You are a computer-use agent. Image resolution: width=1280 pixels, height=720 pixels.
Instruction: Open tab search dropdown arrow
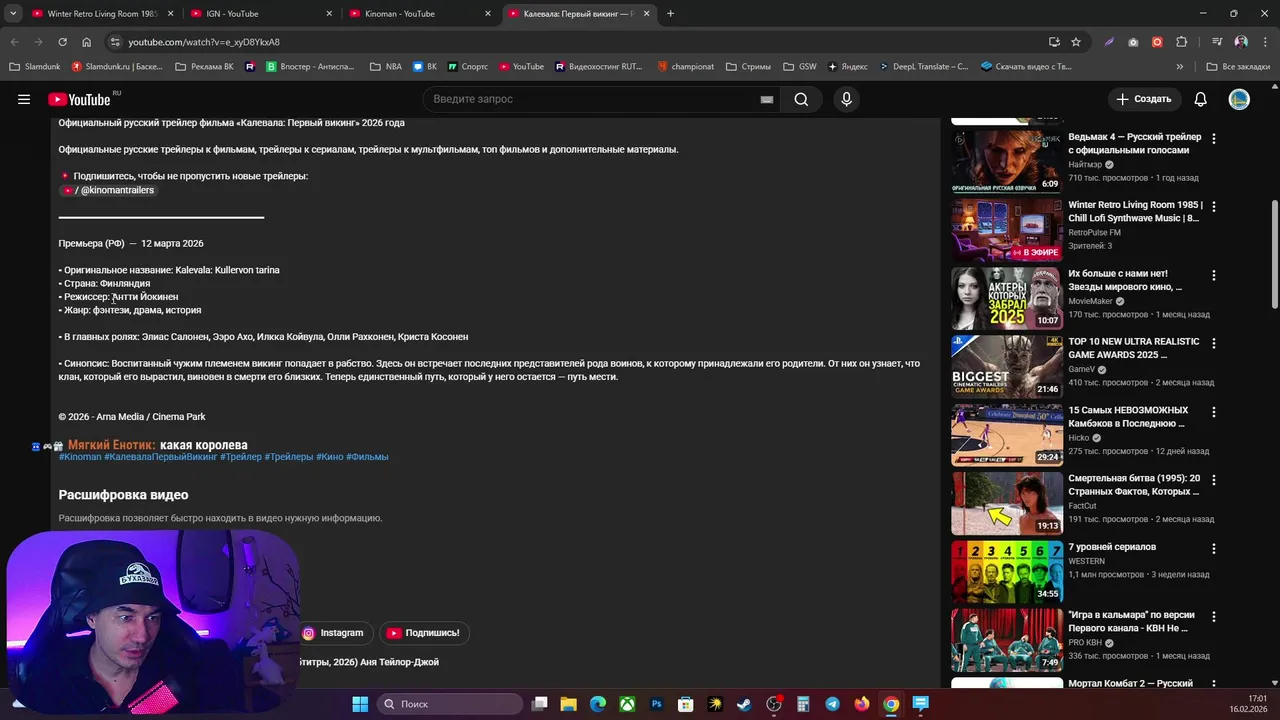[x=13, y=14]
